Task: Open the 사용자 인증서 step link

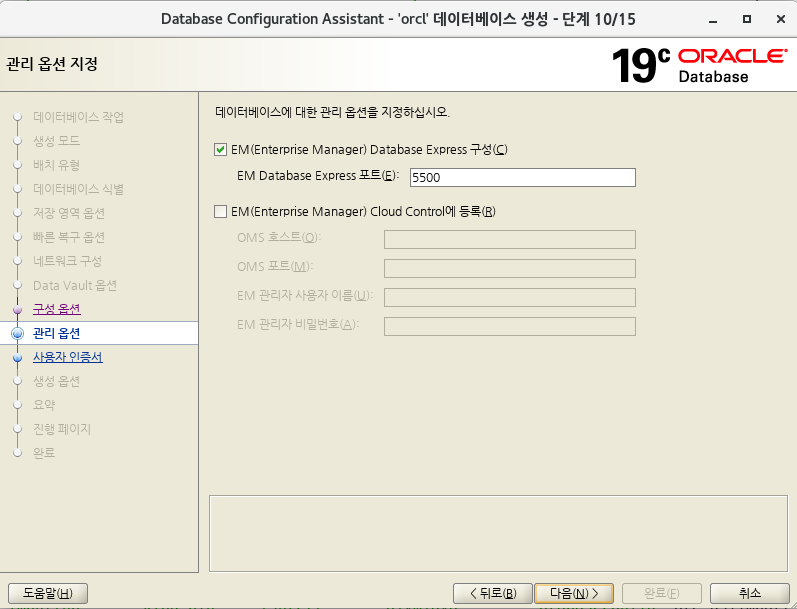Action: (x=68, y=357)
